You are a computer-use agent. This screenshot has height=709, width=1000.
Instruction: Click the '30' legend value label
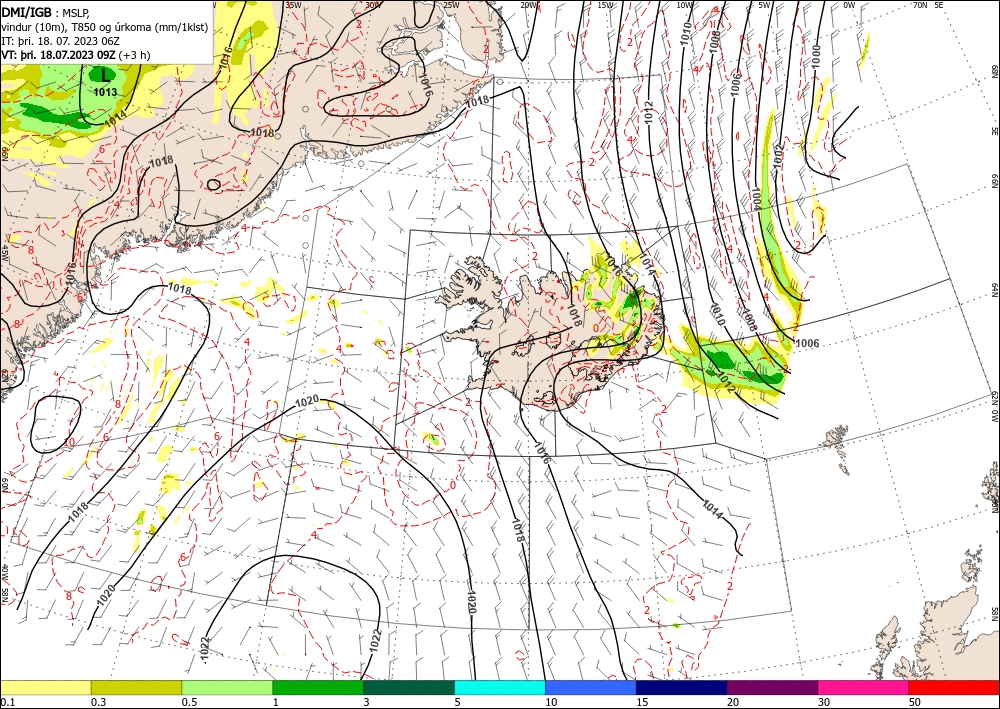[x=824, y=702]
